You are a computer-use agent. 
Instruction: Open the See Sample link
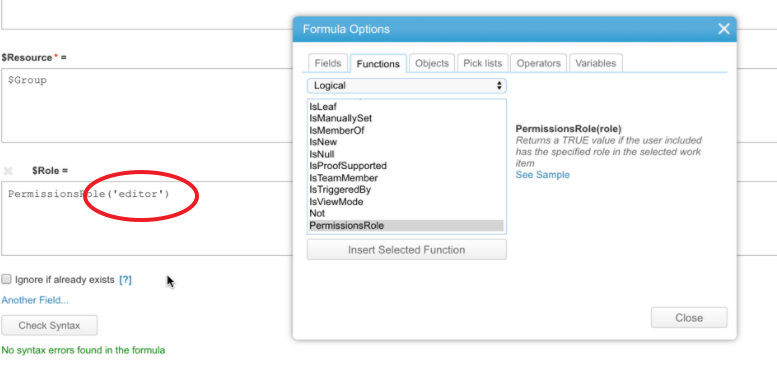(x=543, y=175)
